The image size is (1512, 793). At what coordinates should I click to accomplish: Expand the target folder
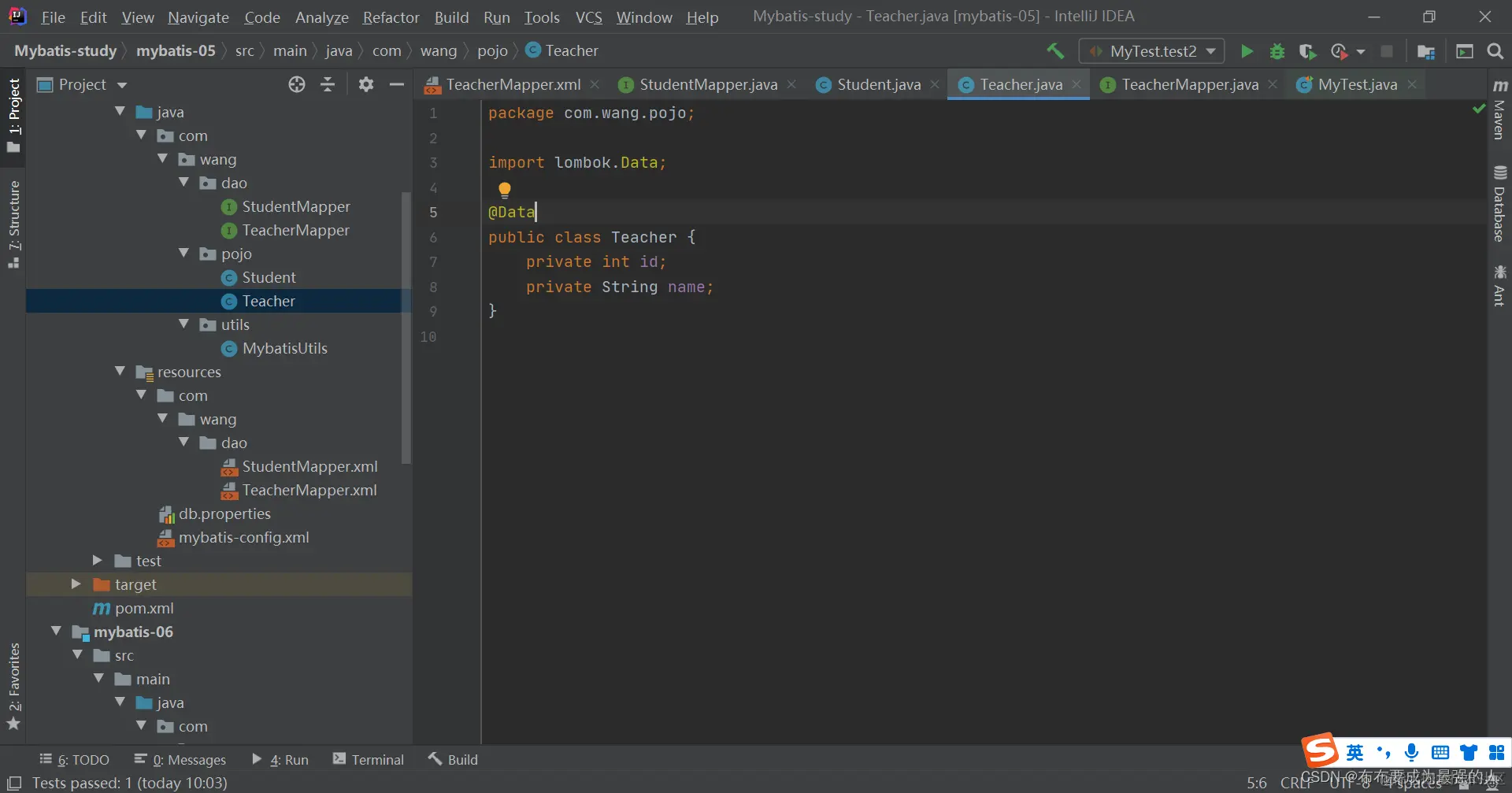tap(76, 584)
